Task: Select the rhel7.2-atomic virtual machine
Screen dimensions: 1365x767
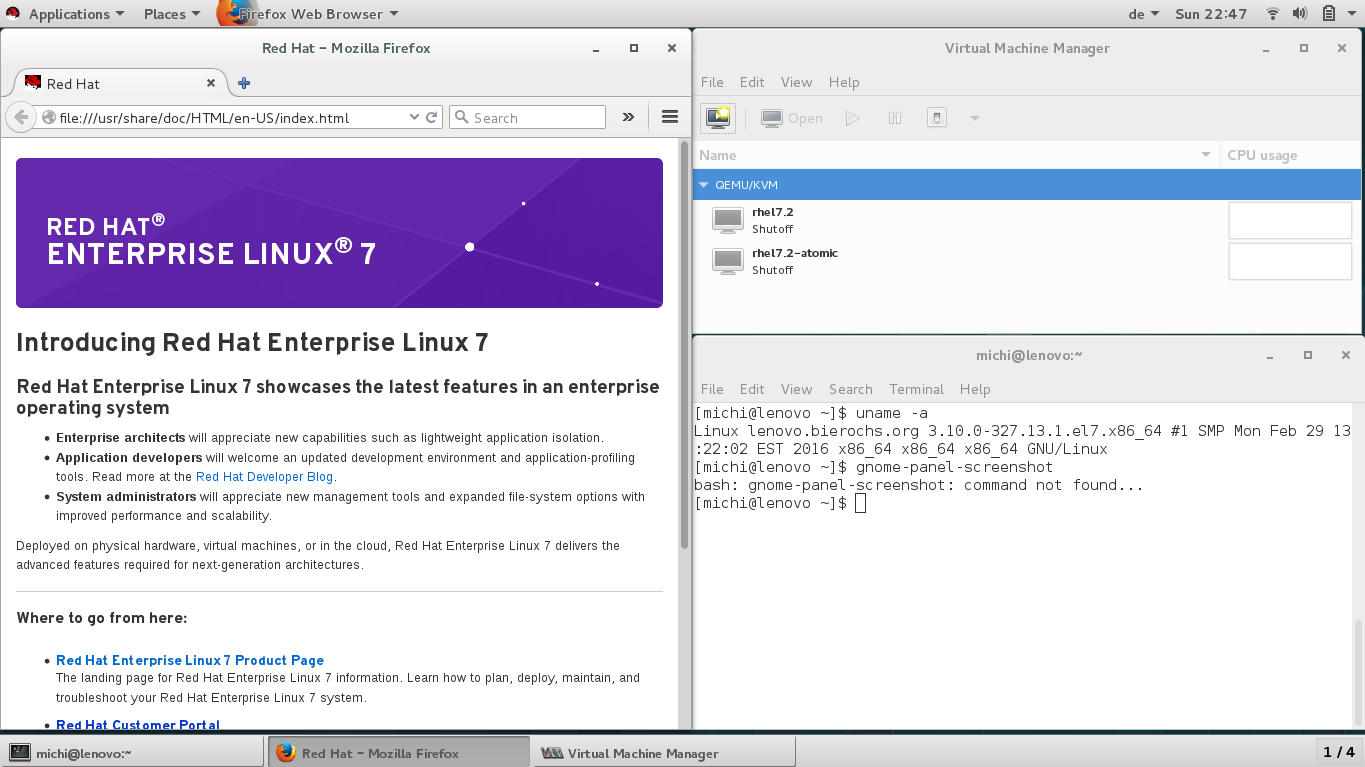Action: point(1027,261)
